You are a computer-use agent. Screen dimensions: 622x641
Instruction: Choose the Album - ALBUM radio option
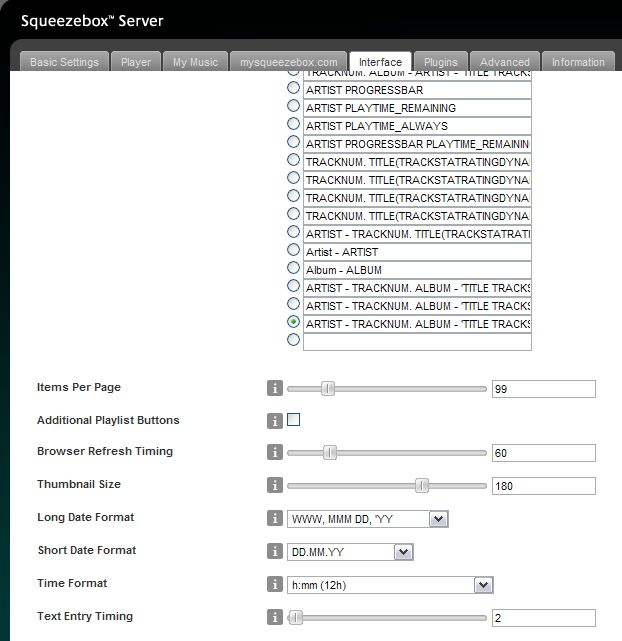[293, 269]
